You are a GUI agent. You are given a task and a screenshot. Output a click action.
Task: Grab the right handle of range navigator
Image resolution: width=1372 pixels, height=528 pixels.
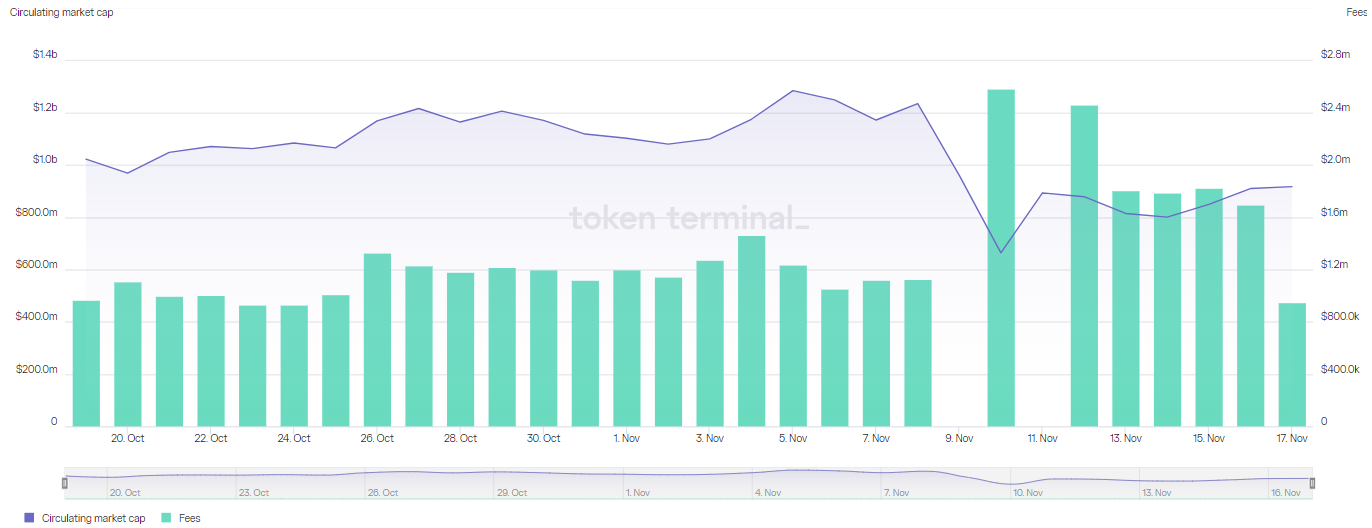1312,483
